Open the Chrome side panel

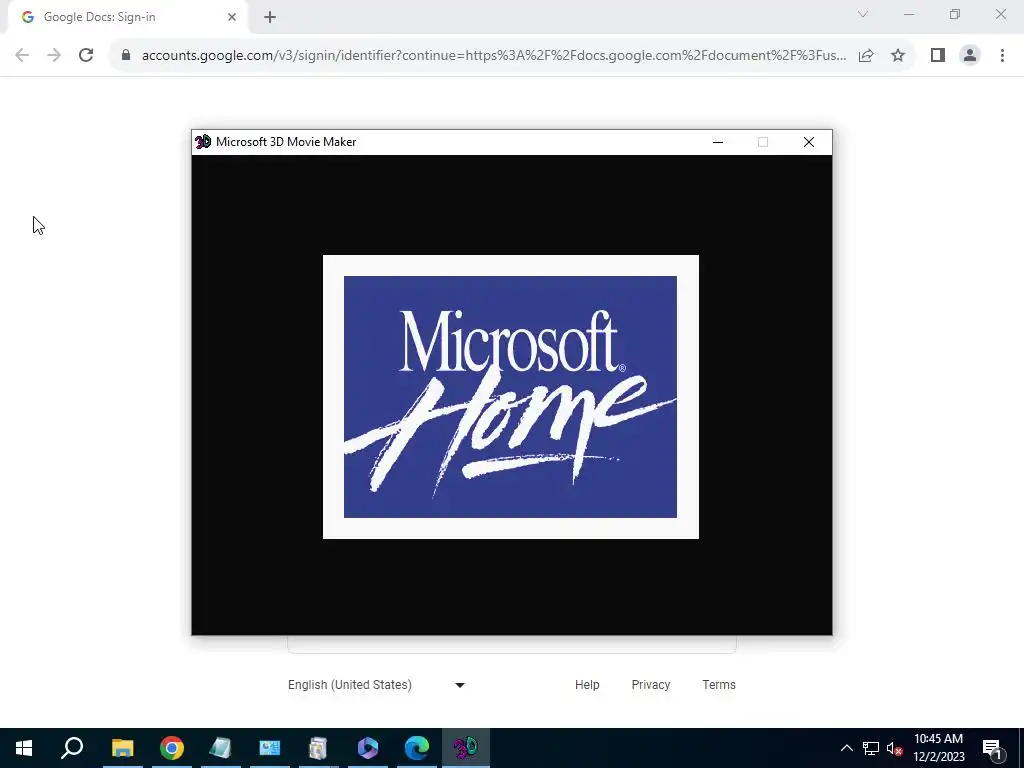point(938,55)
